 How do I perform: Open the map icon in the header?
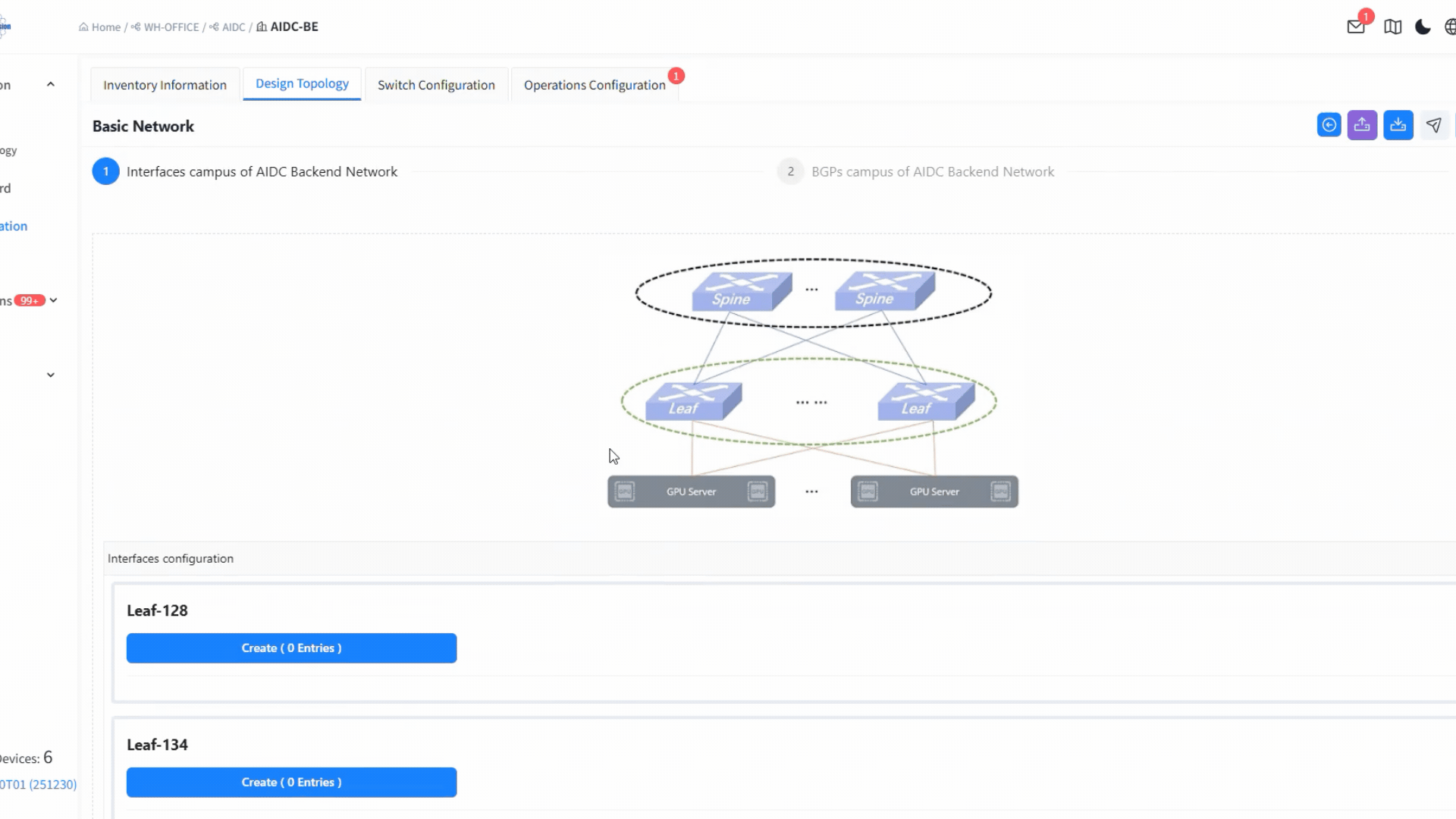[x=1393, y=27]
